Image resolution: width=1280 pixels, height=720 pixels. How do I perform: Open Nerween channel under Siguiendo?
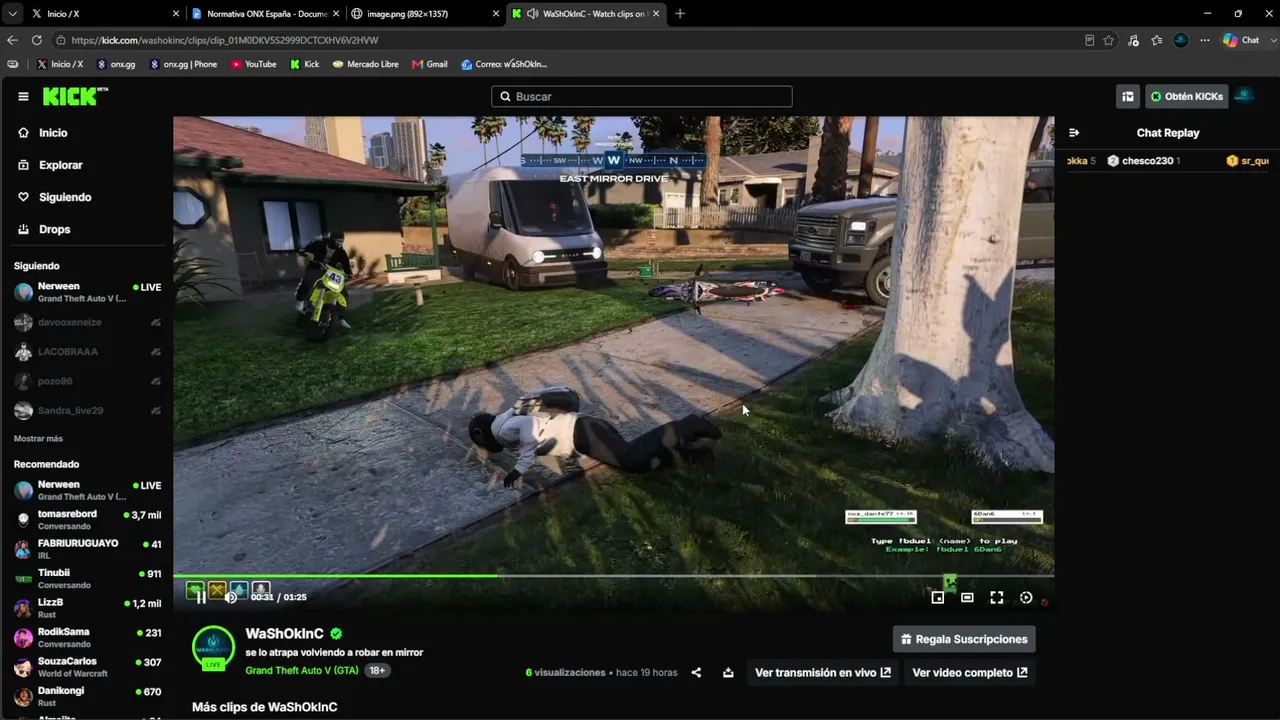pyautogui.click(x=88, y=292)
